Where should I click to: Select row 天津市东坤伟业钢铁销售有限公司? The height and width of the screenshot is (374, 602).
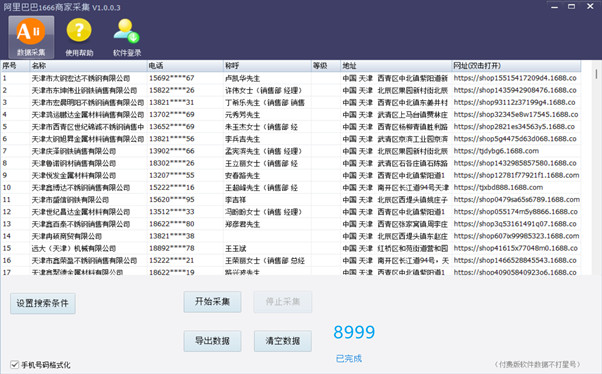[291, 90]
